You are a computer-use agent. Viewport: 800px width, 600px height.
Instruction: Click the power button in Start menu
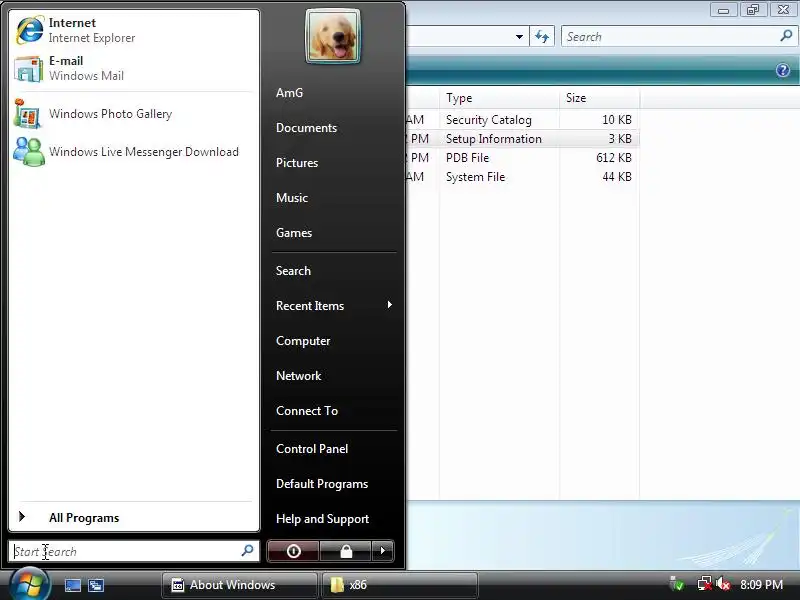[293, 551]
